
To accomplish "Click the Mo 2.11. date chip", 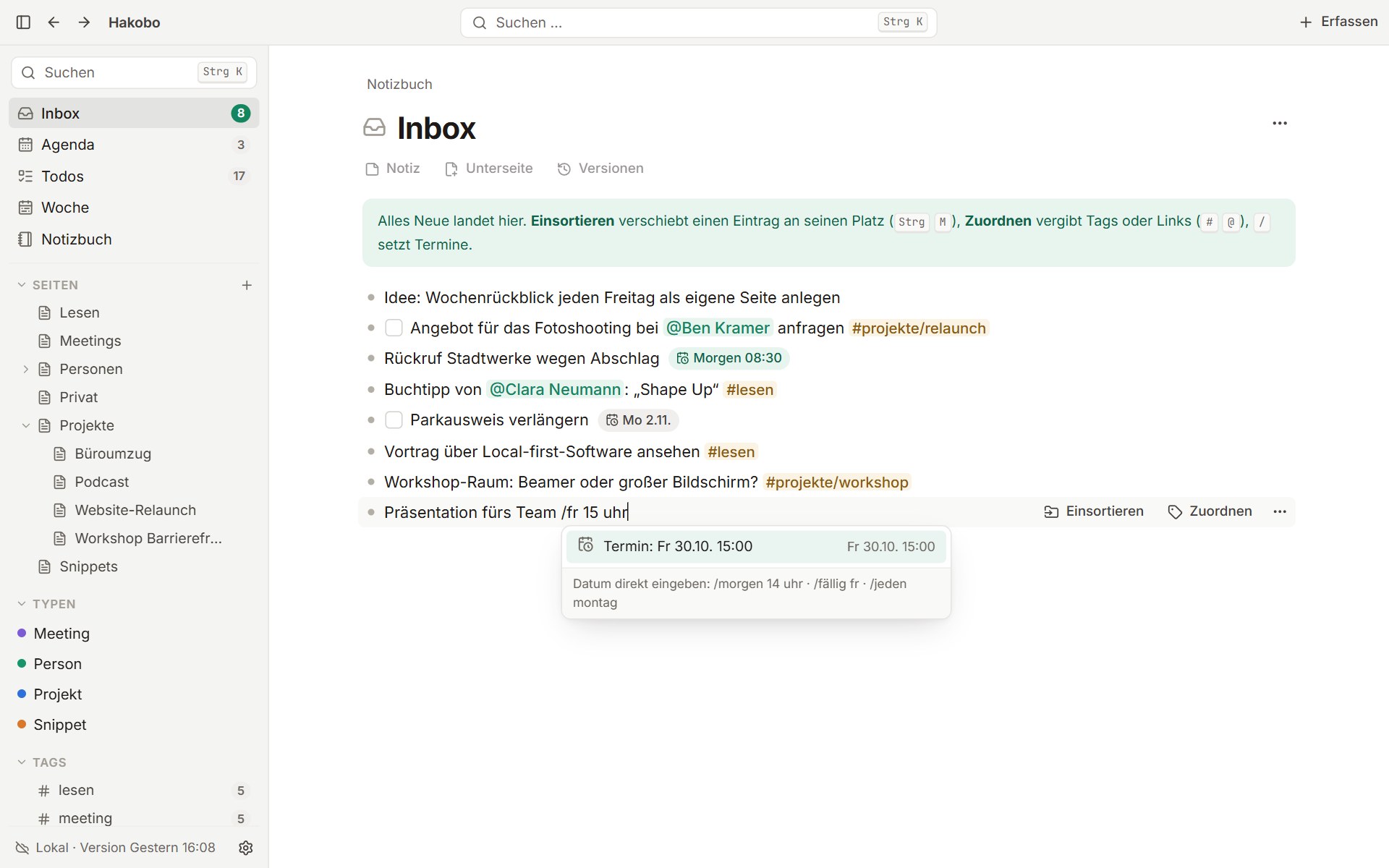I will 638,420.
